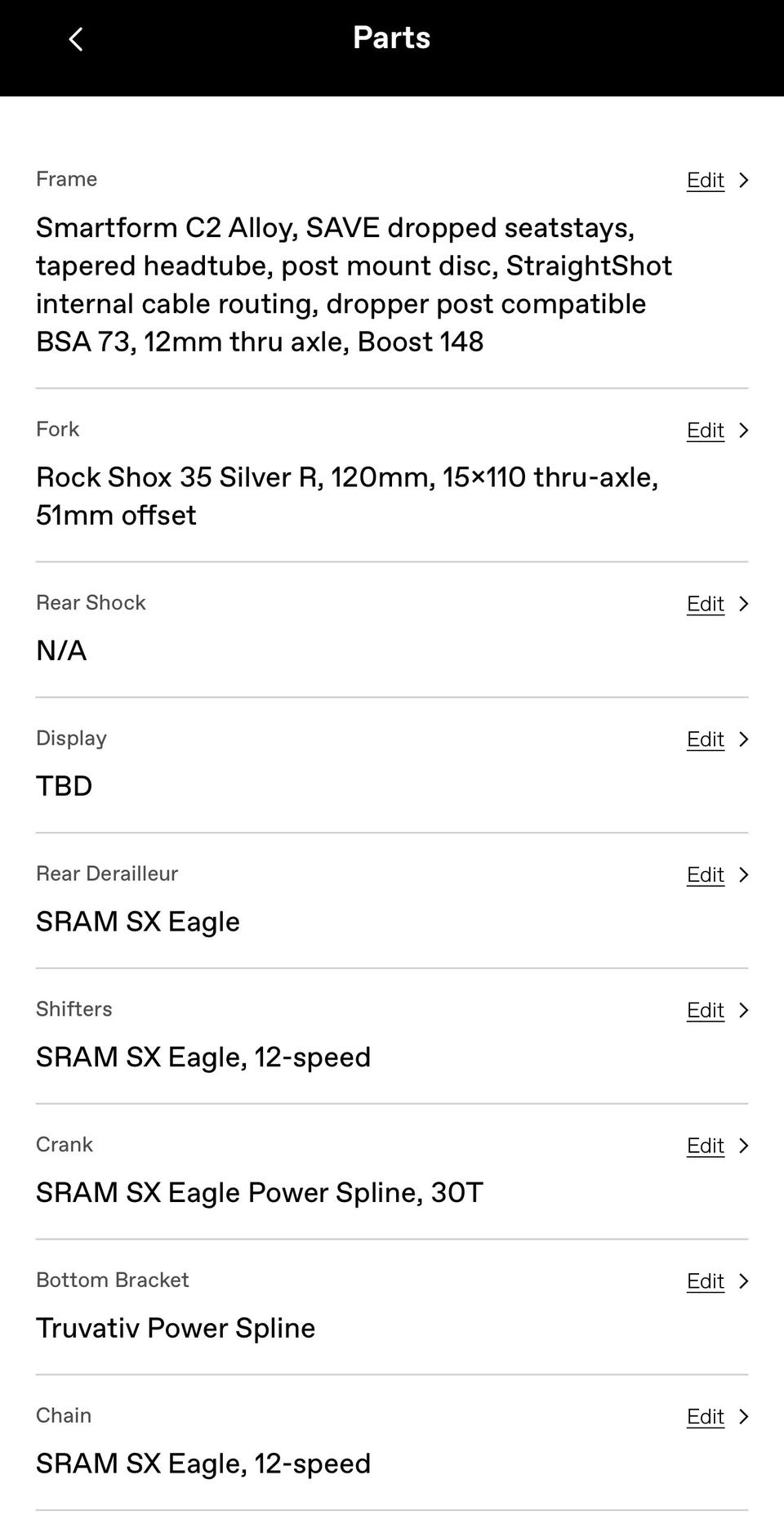Tap the chevron next to Frame's Edit

pyautogui.click(x=743, y=181)
